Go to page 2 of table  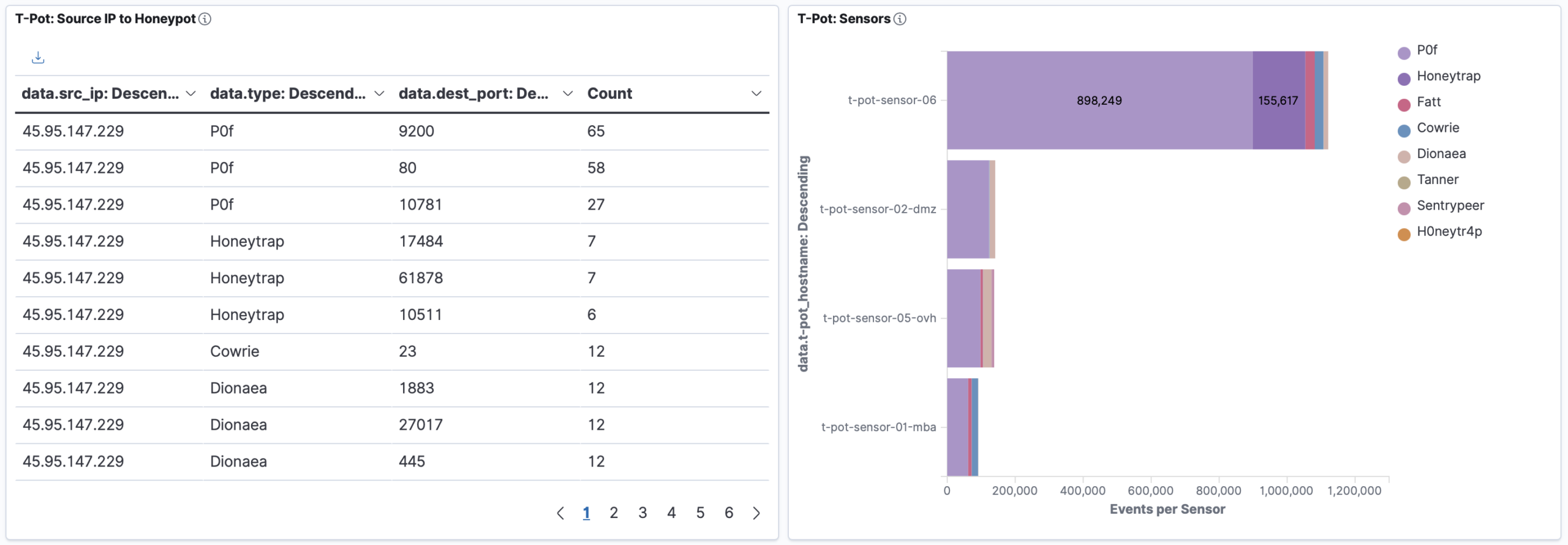pos(614,513)
